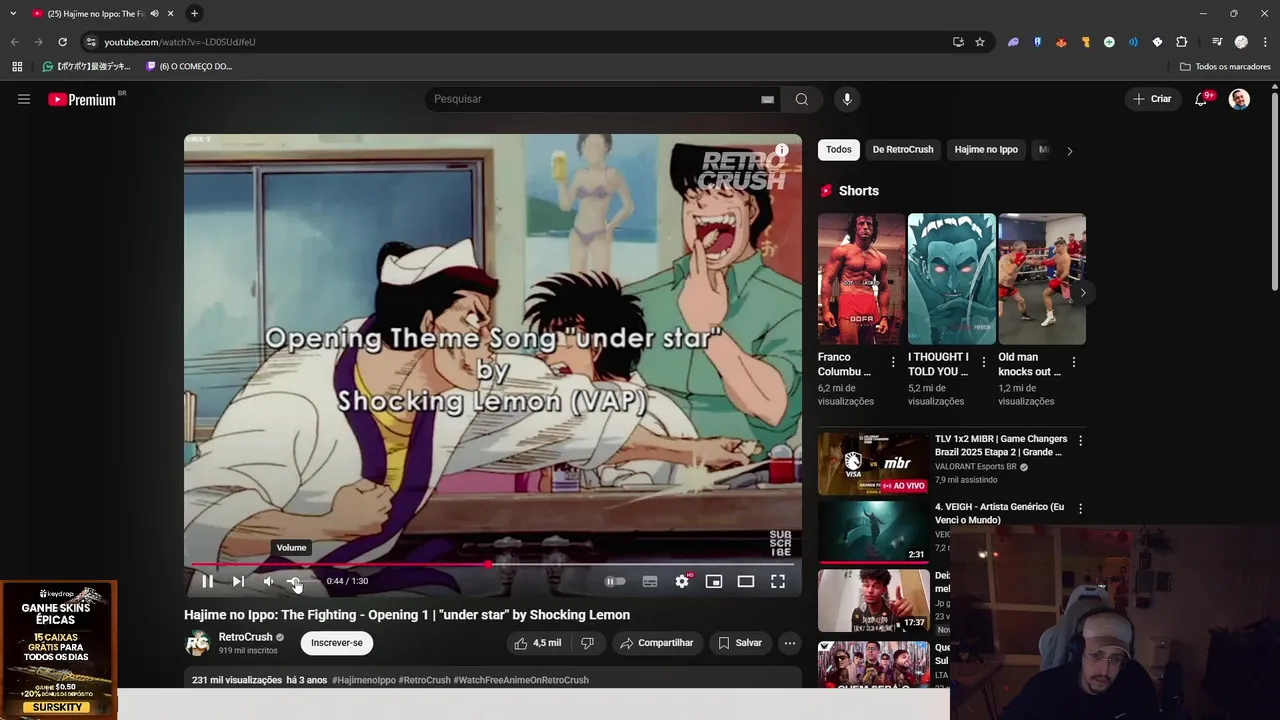Open a new browser tab
This screenshot has height=720, width=1280.
pyautogui.click(x=195, y=13)
